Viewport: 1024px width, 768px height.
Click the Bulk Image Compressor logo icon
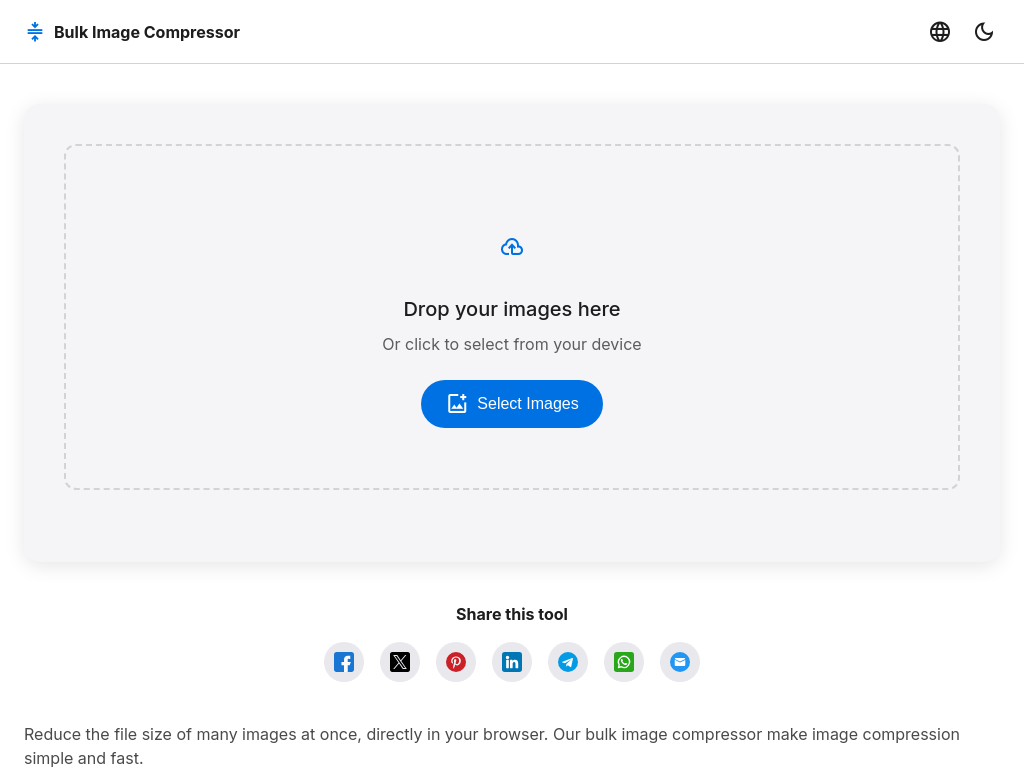tap(34, 31)
